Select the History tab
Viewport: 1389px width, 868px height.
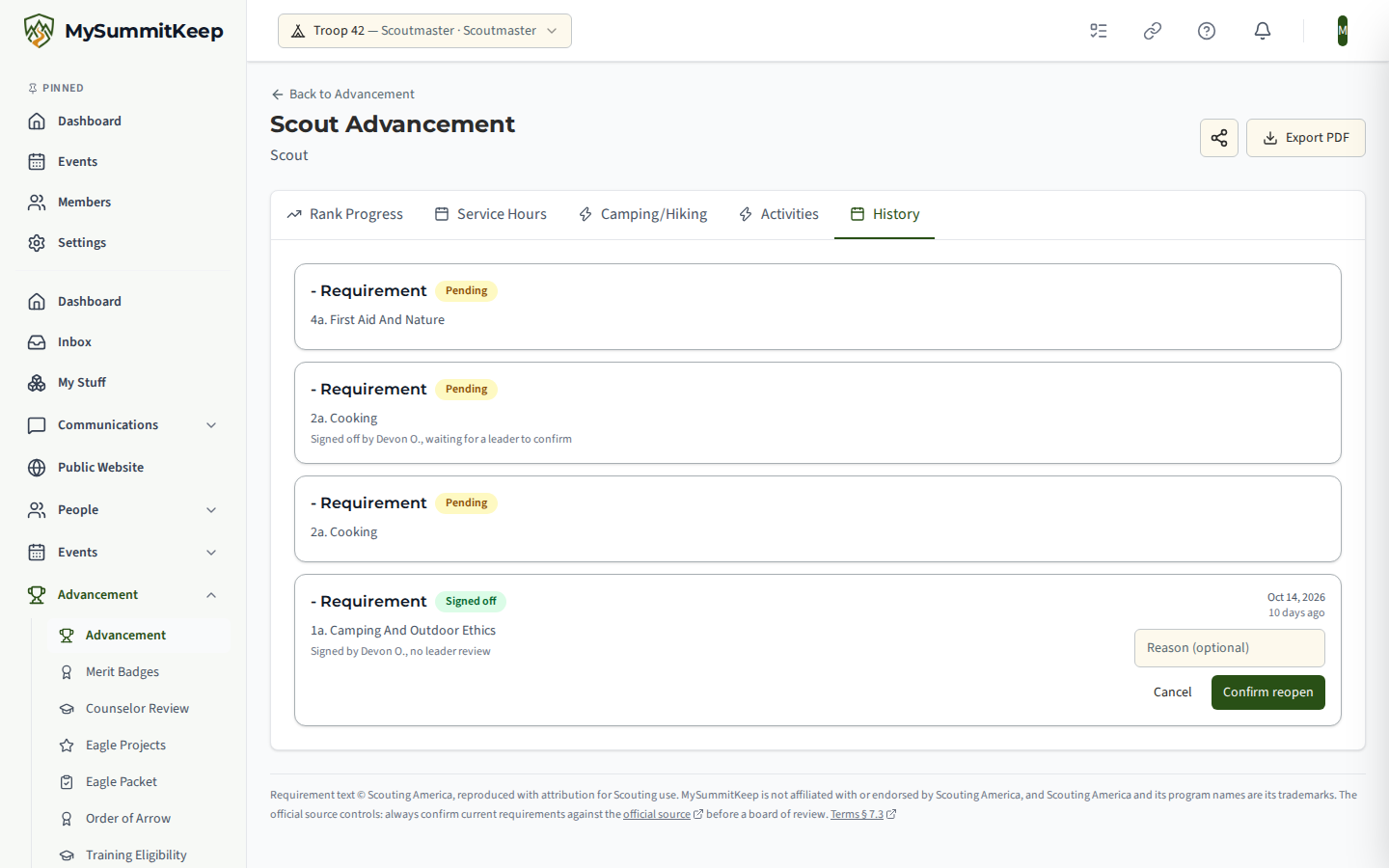[885, 214]
